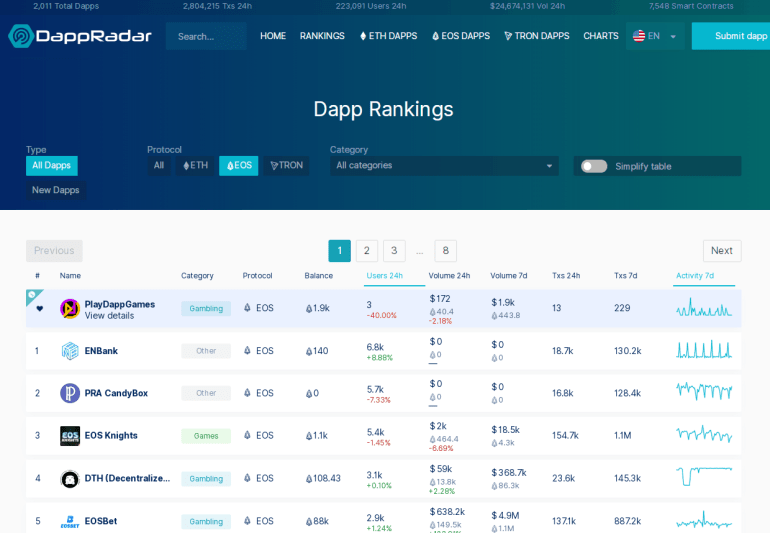Go to page 2 of rankings
The image size is (770, 533).
(x=366, y=251)
